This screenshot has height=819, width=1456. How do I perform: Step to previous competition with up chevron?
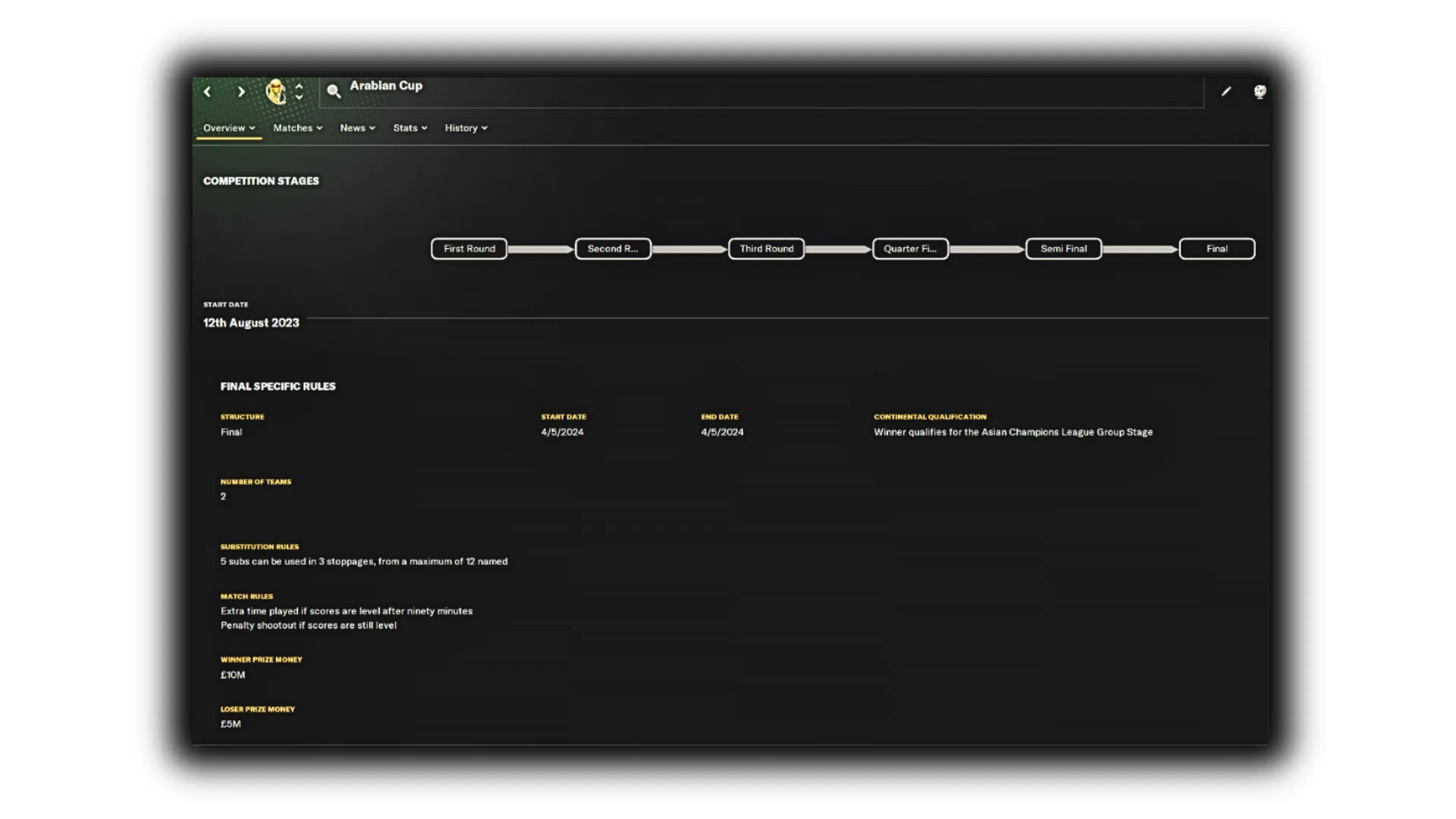[x=300, y=86]
